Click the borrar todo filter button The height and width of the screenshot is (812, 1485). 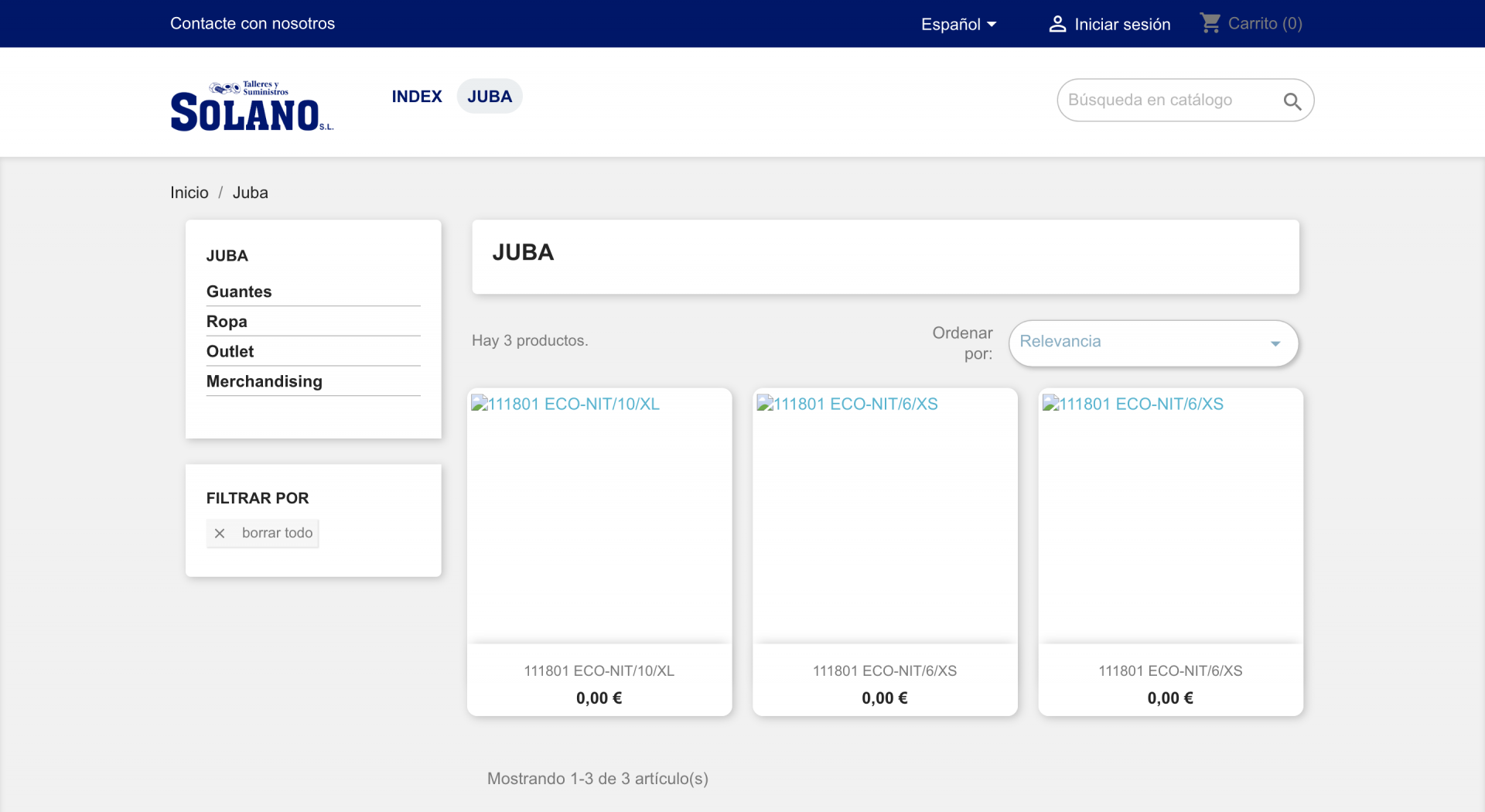click(262, 533)
